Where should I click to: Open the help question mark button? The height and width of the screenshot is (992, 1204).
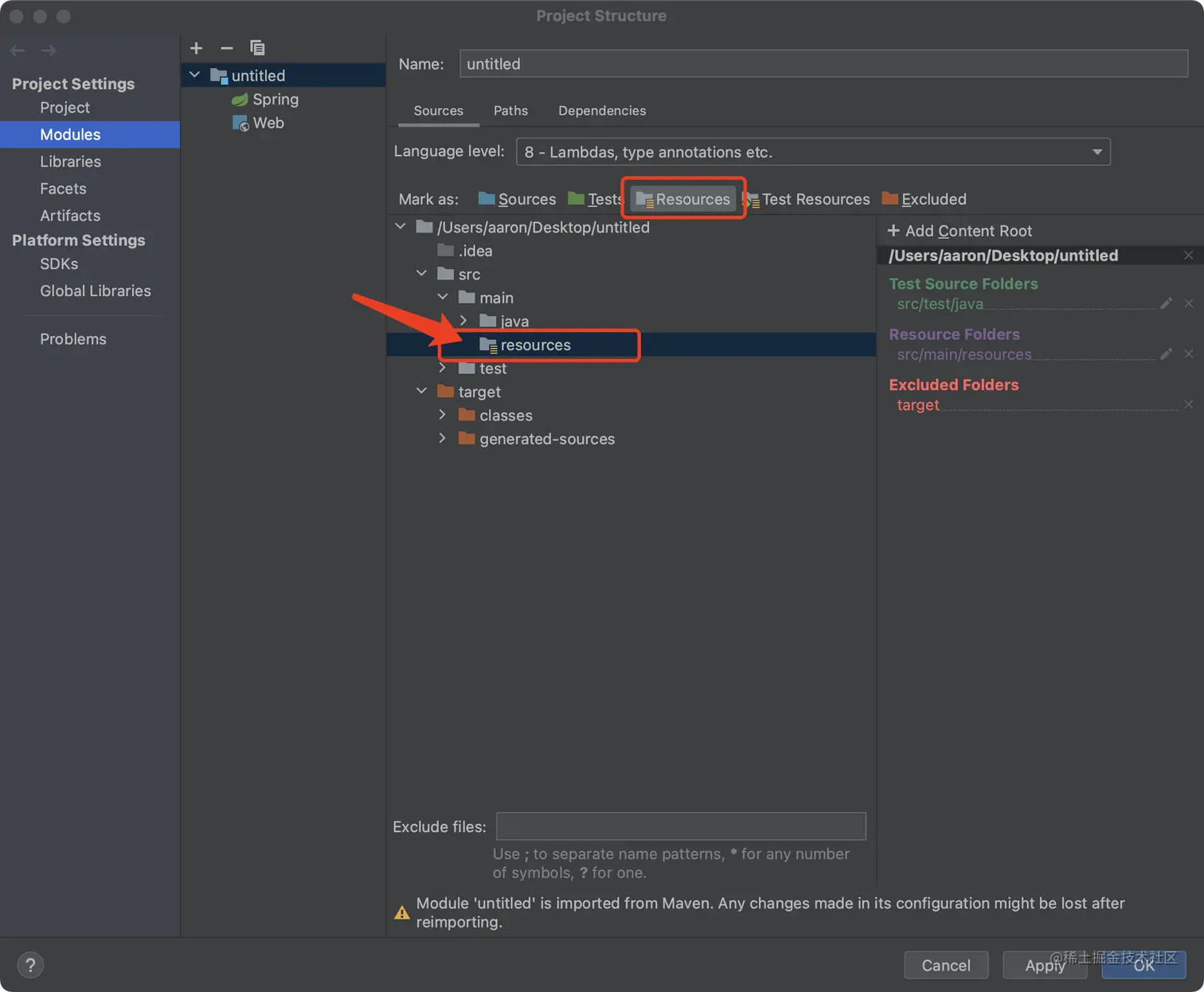tap(30, 965)
